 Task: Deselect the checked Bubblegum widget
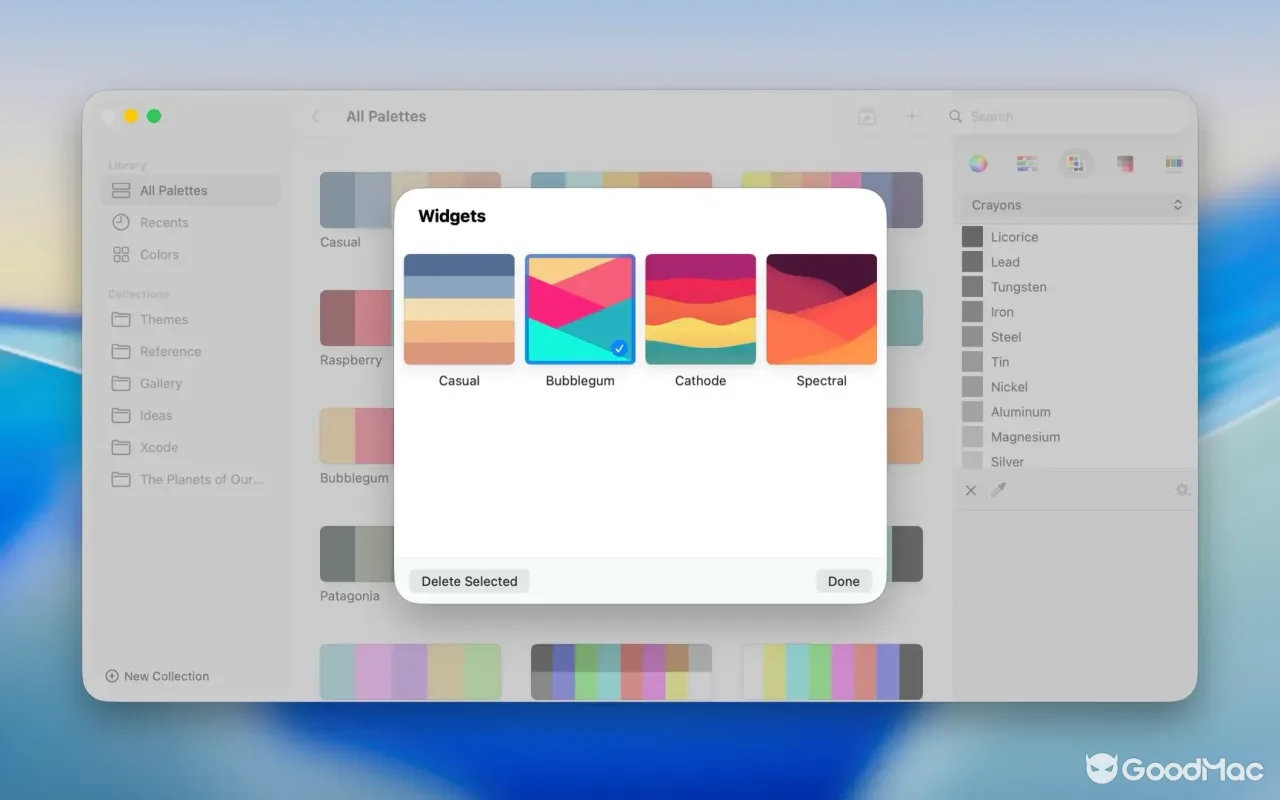click(x=580, y=309)
